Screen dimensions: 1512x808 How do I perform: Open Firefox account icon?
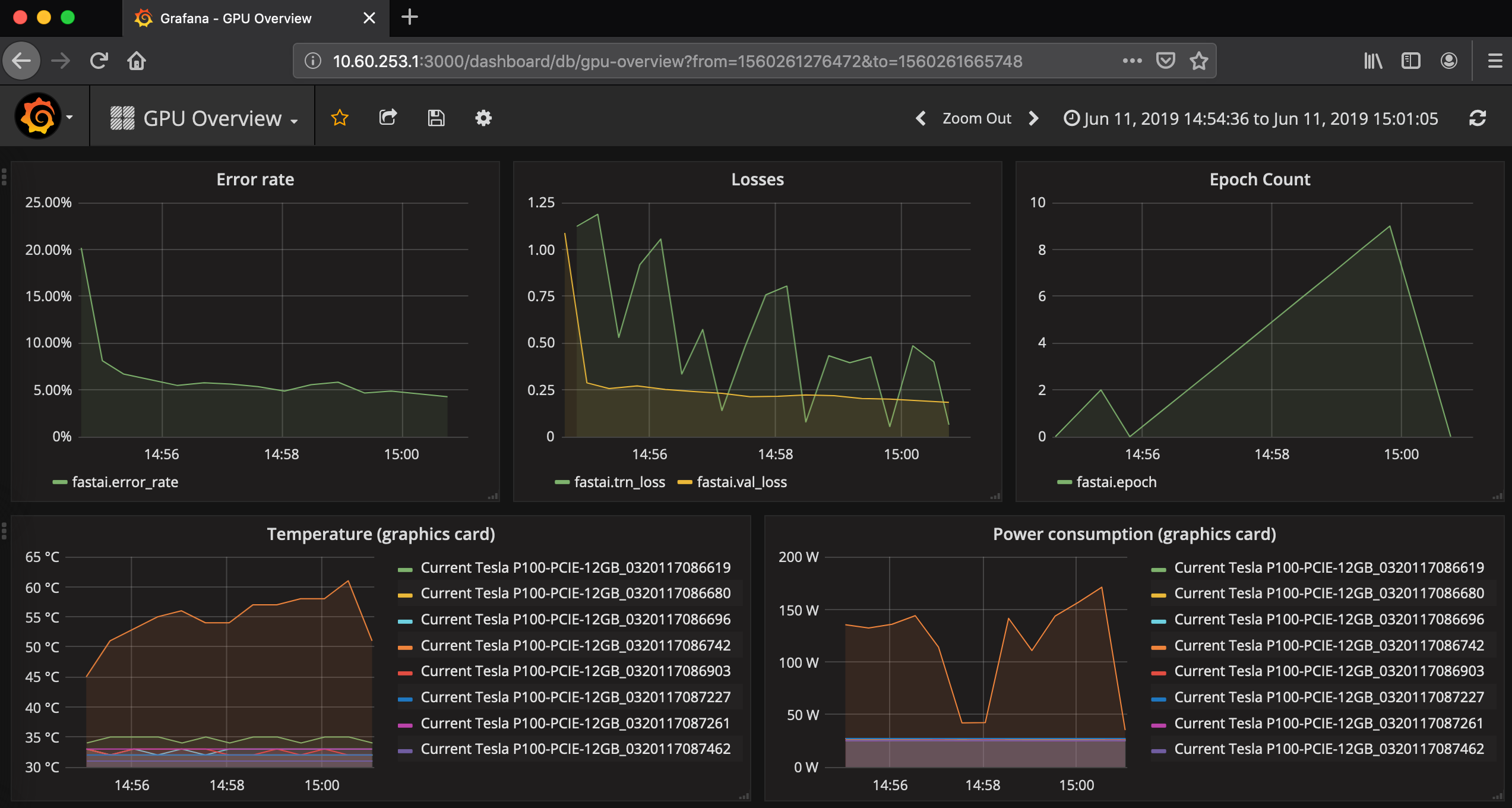tap(1448, 61)
